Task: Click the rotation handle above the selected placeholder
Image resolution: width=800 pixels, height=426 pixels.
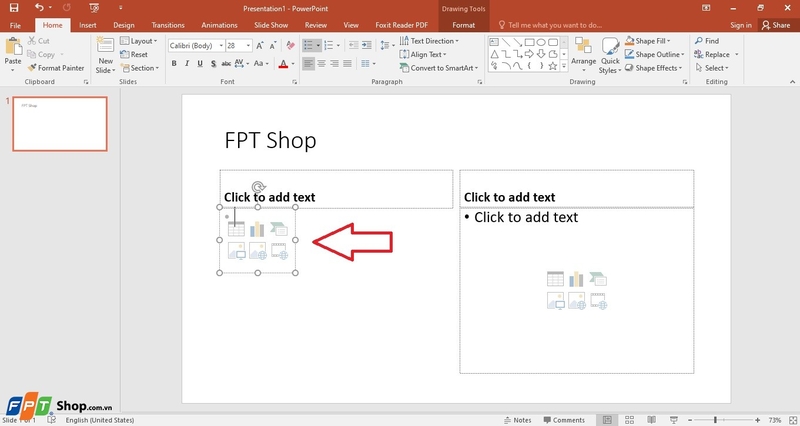Action: coord(259,187)
